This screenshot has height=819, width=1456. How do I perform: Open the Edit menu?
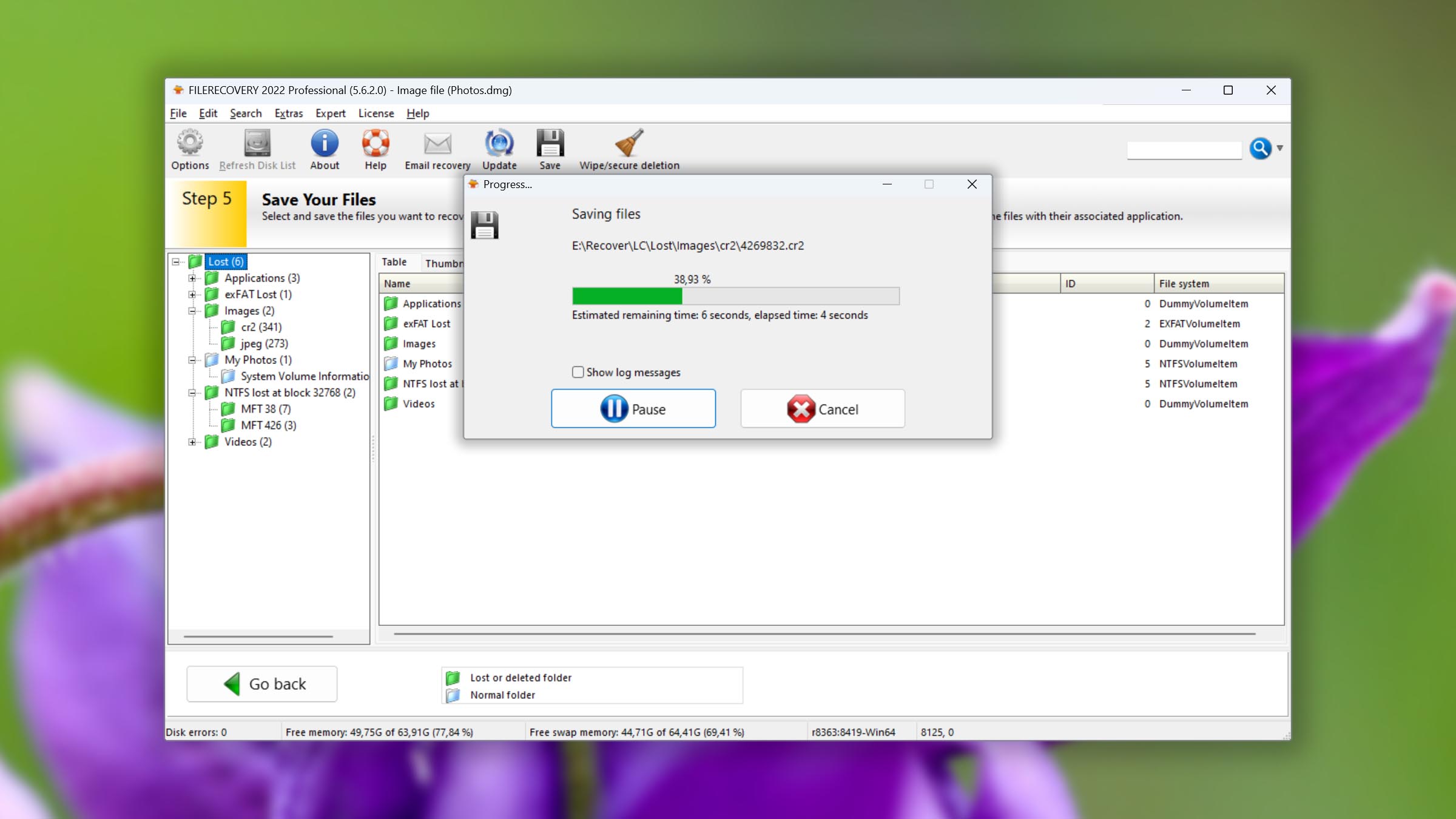(x=208, y=113)
